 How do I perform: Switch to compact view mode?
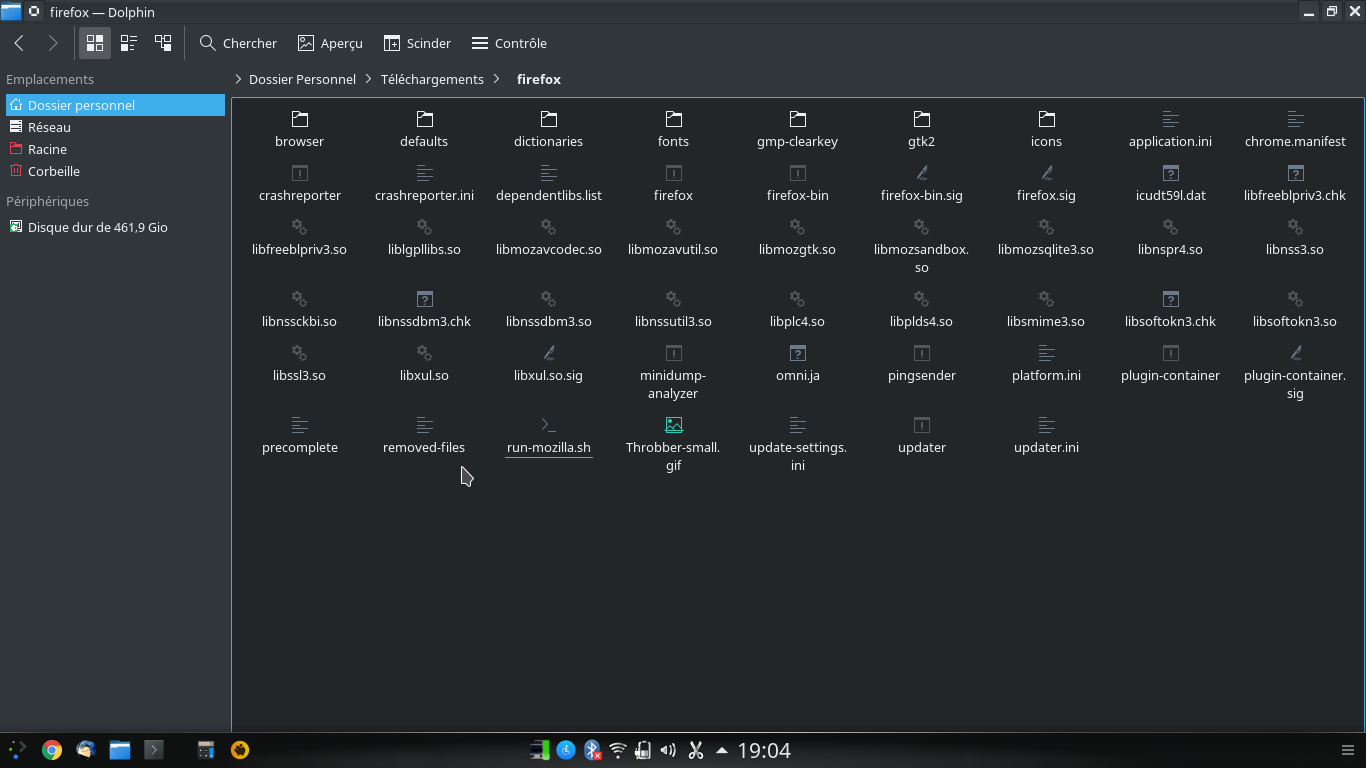129,43
